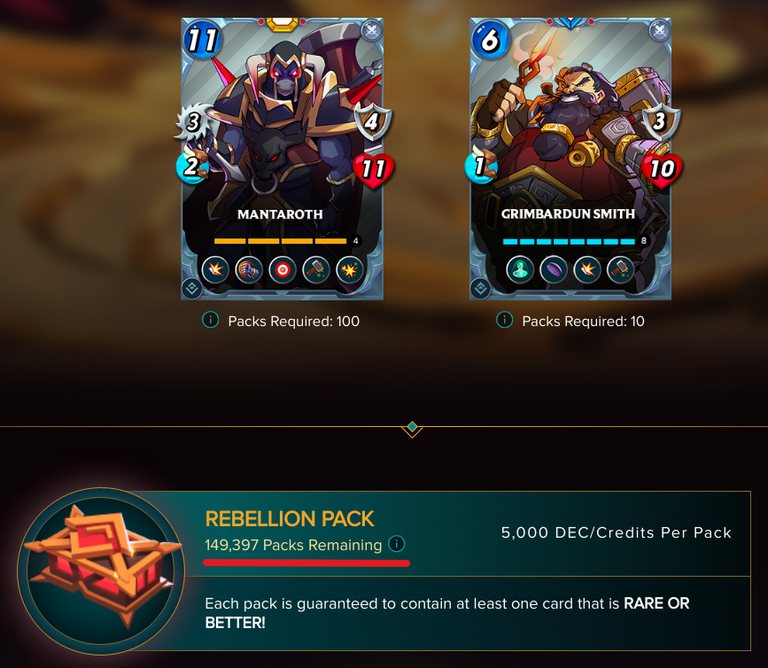Click info icon next to Packs Remaining
The height and width of the screenshot is (668, 768).
pyautogui.click(x=396, y=544)
